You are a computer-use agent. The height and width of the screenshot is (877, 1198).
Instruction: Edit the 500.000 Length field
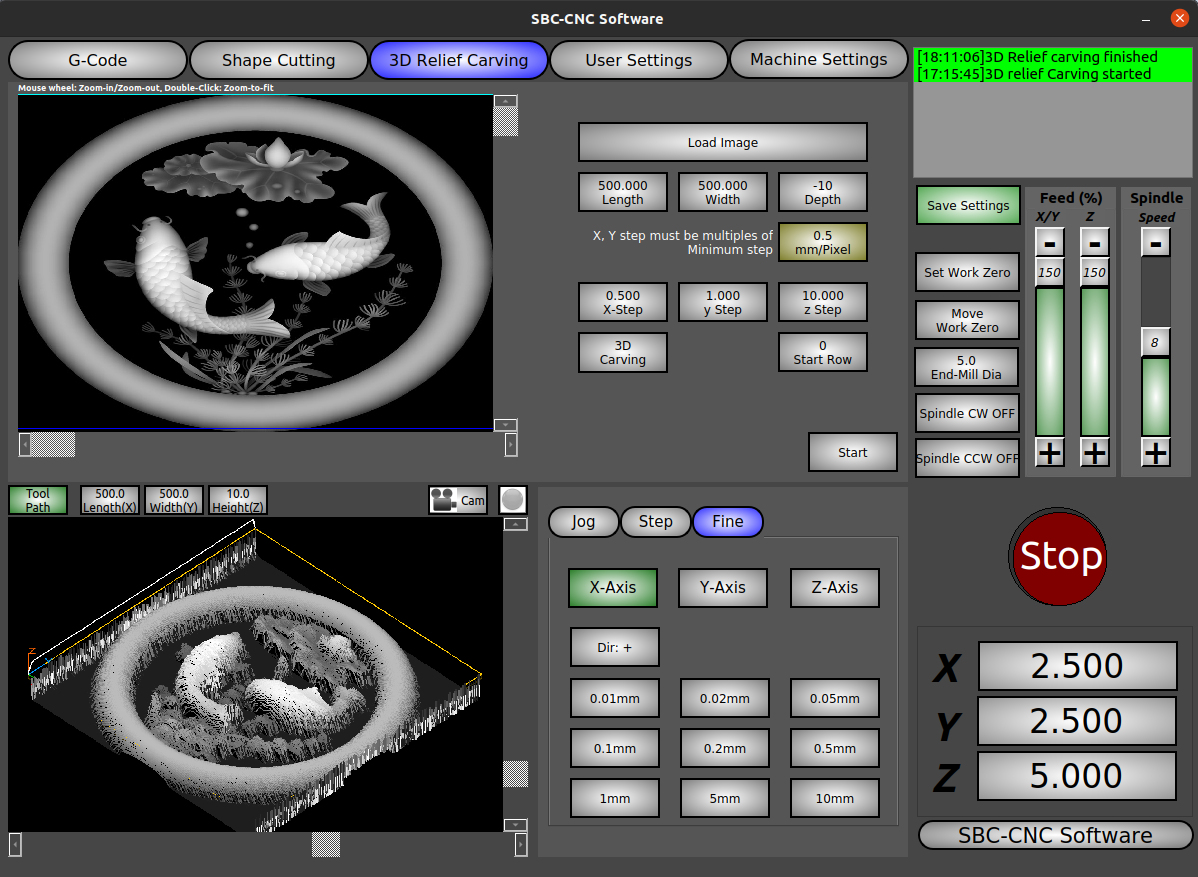point(623,192)
